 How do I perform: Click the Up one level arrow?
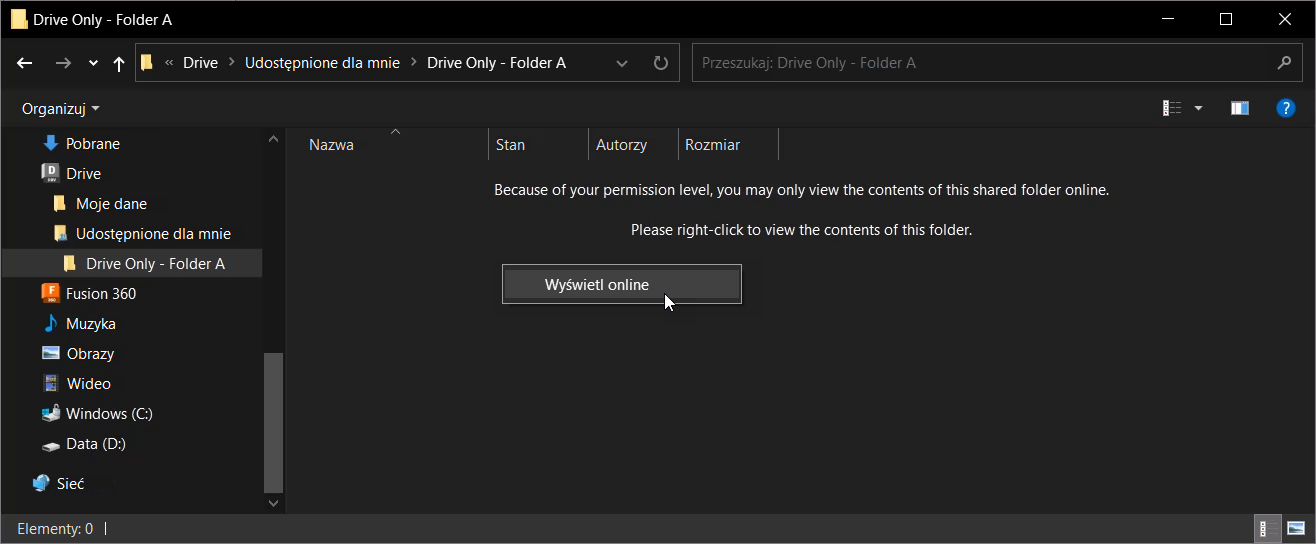coord(119,63)
